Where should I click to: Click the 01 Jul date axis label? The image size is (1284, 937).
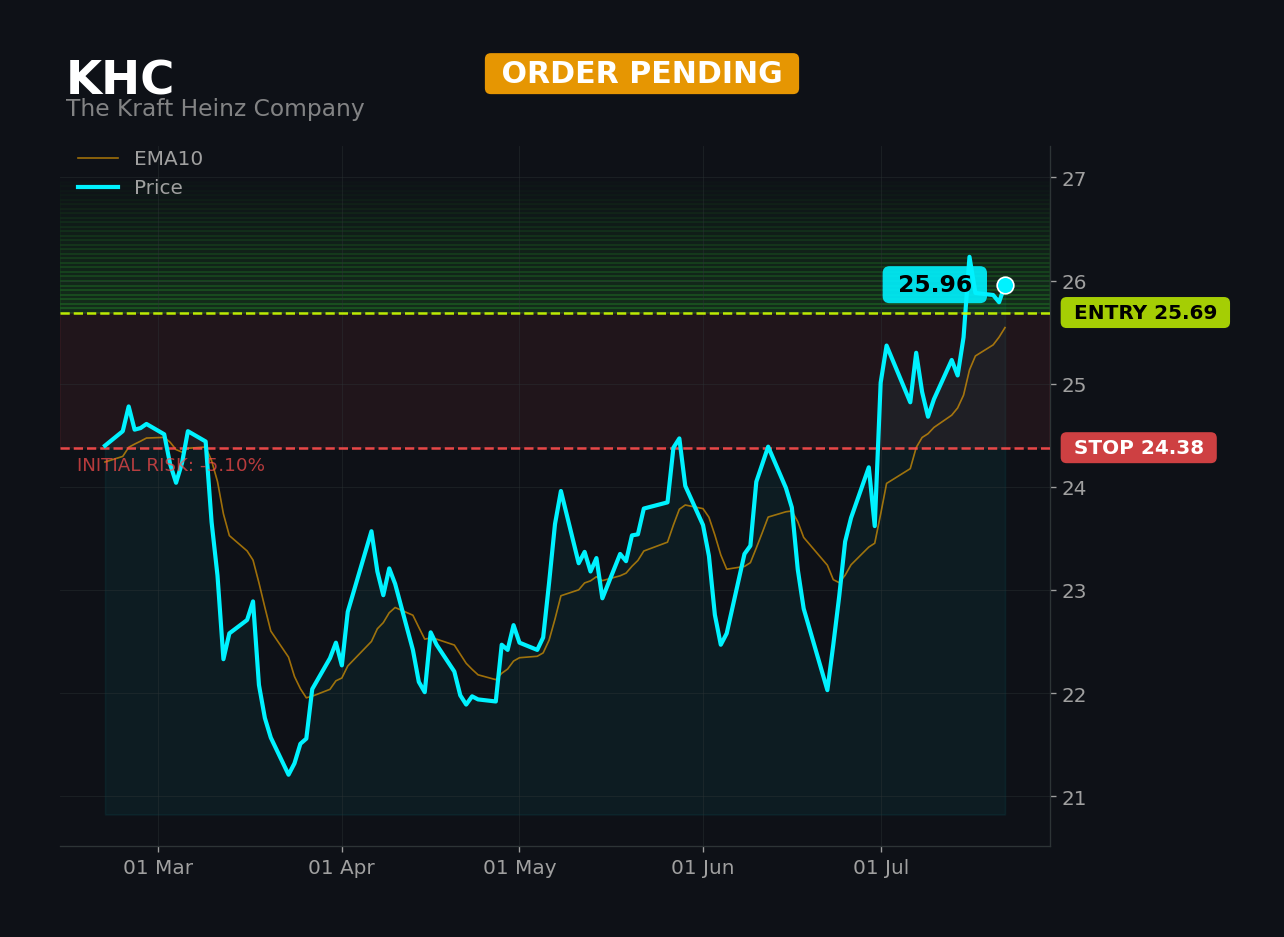tap(881, 868)
